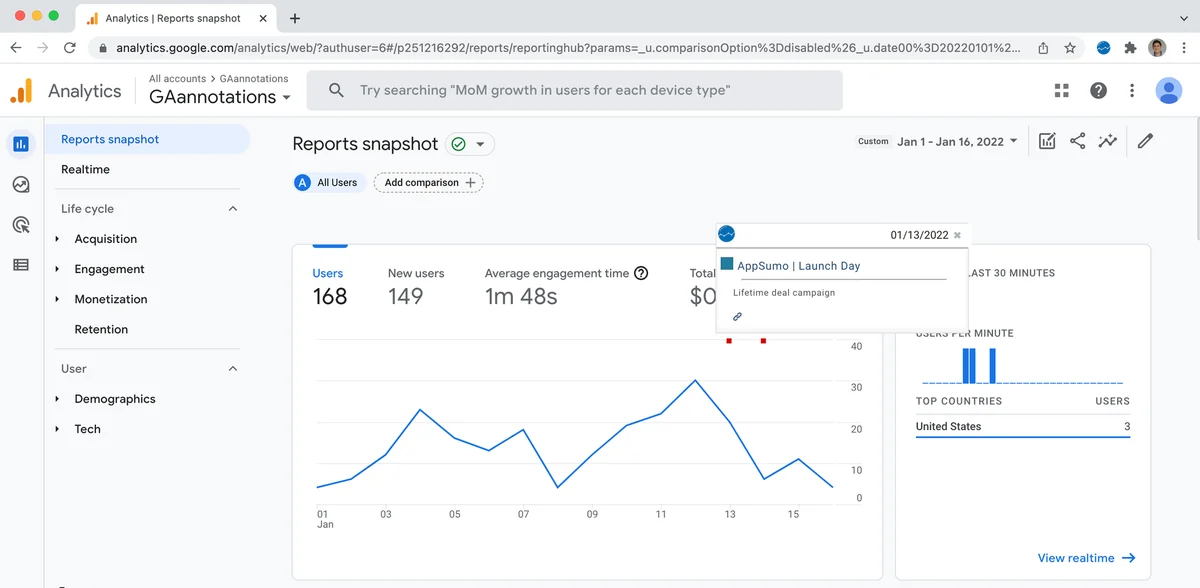This screenshot has height=588, width=1200.
Task: Click the Help question mark icon
Action: (1098, 91)
